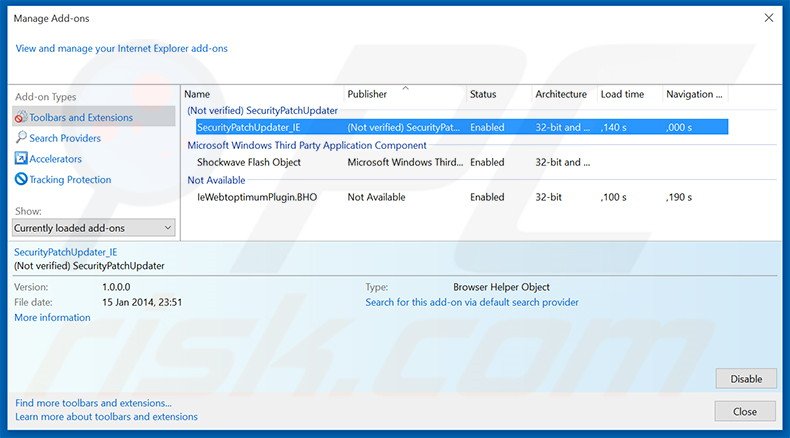Viewport: 790px width, 438px height.
Task: Click the Tracking Protection icon
Action: click(x=21, y=179)
